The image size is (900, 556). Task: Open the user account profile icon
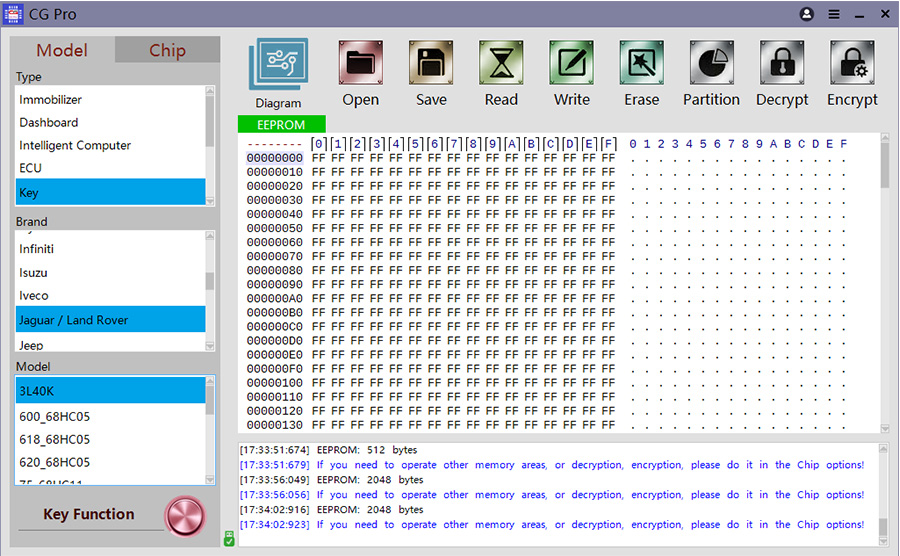point(807,15)
